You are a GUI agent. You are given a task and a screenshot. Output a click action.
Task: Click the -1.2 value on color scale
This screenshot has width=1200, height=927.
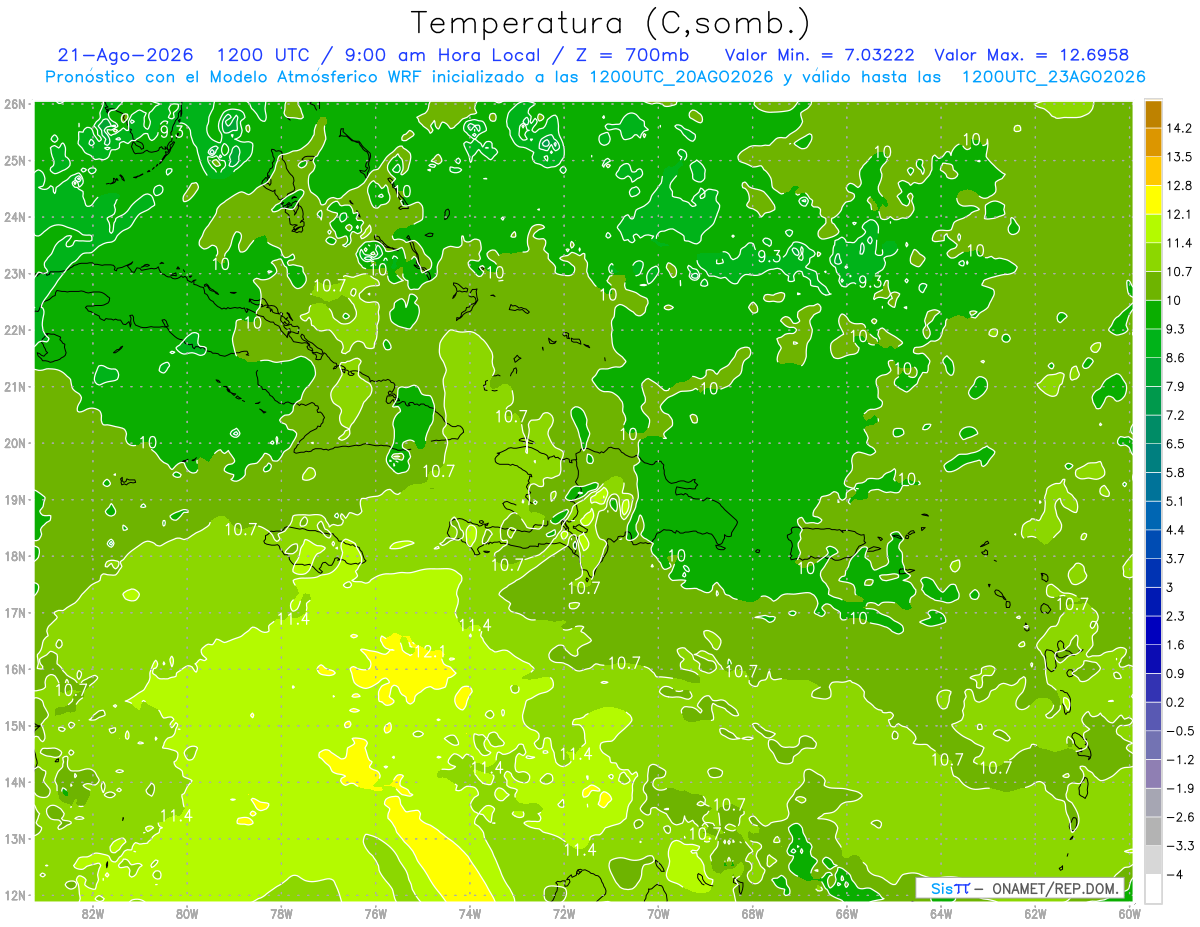(x=1179, y=759)
